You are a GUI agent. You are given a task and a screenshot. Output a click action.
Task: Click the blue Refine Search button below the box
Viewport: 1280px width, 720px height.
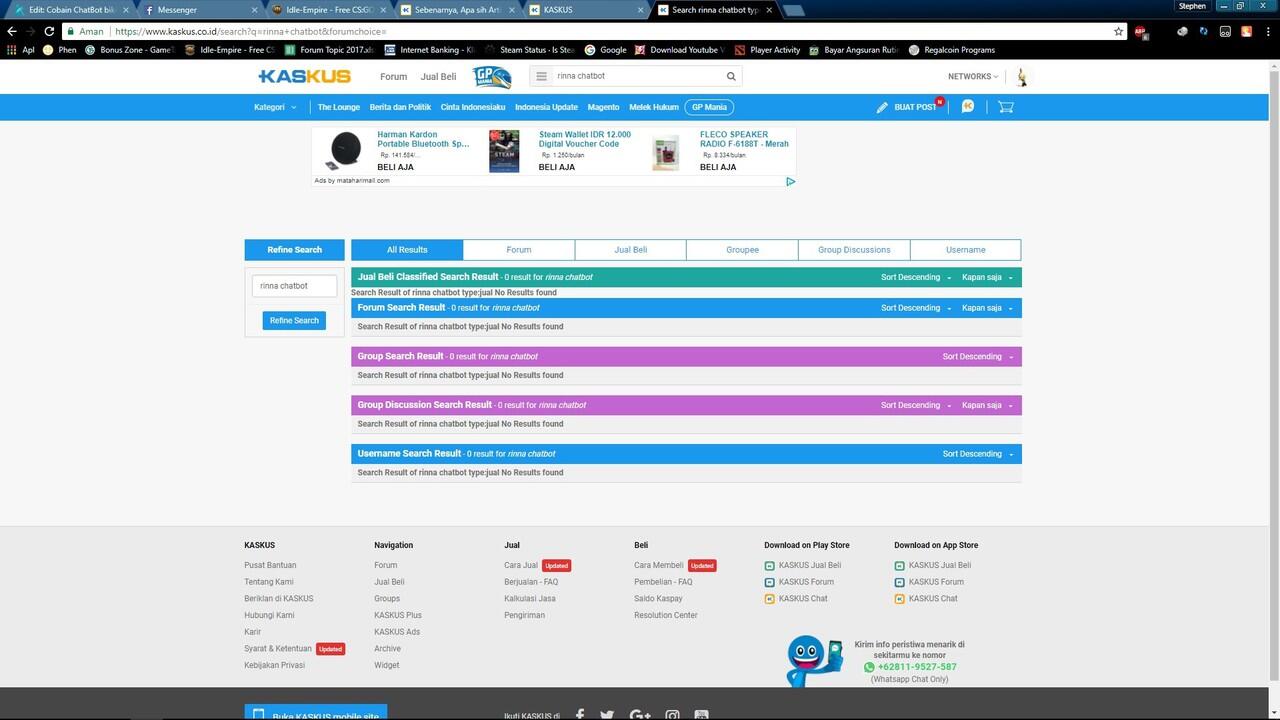[294, 320]
